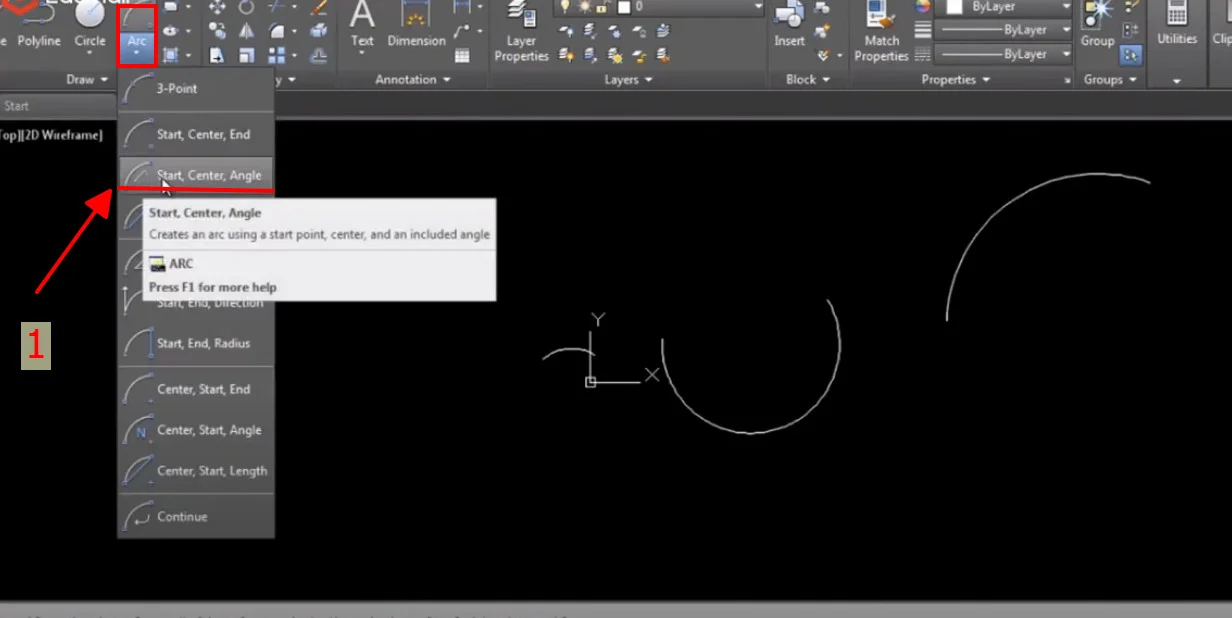Select the Rectangle tool in Draw panel

click(x=171, y=8)
